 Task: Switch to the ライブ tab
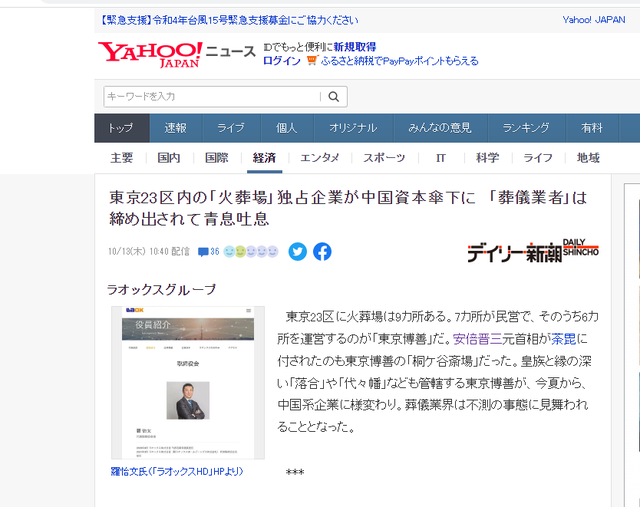coord(231,128)
